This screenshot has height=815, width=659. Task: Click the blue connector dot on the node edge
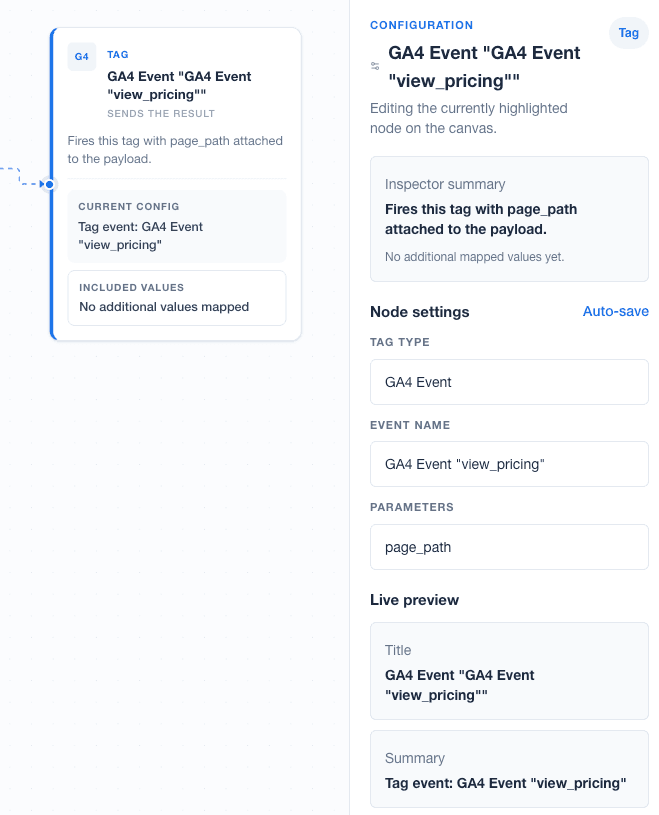(47, 184)
